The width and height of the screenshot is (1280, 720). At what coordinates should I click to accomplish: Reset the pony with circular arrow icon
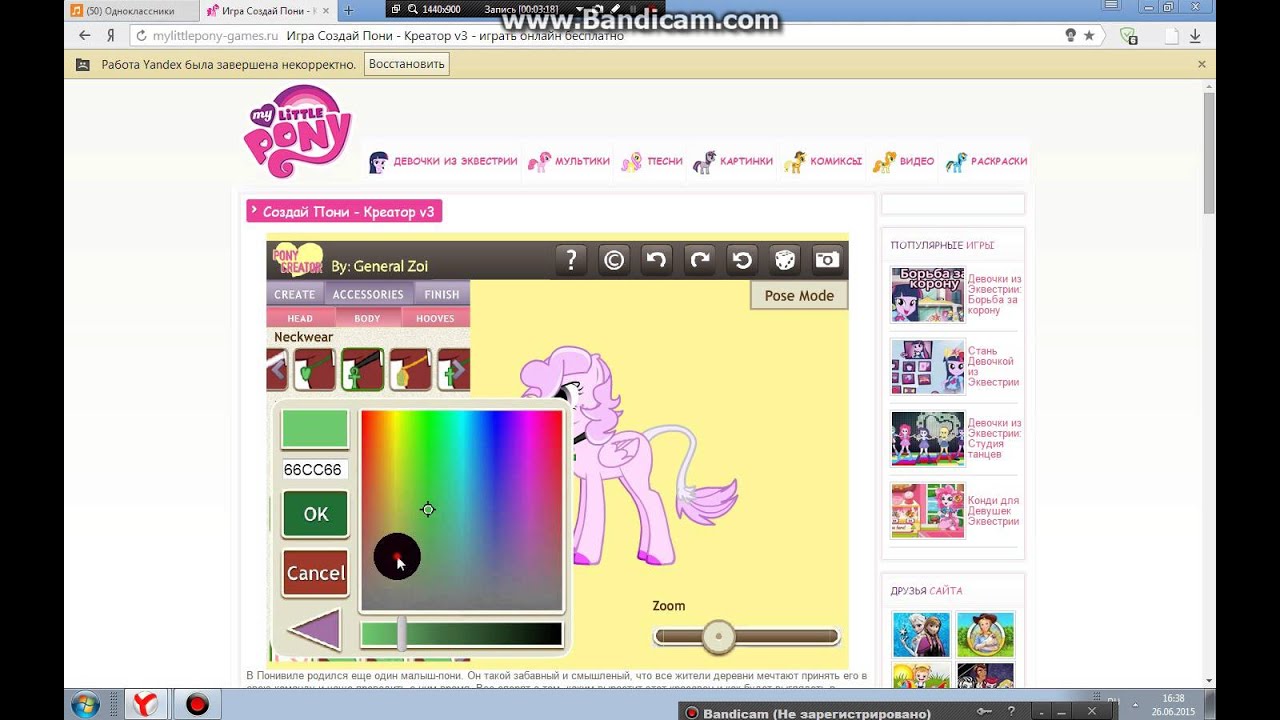click(x=742, y=260)
